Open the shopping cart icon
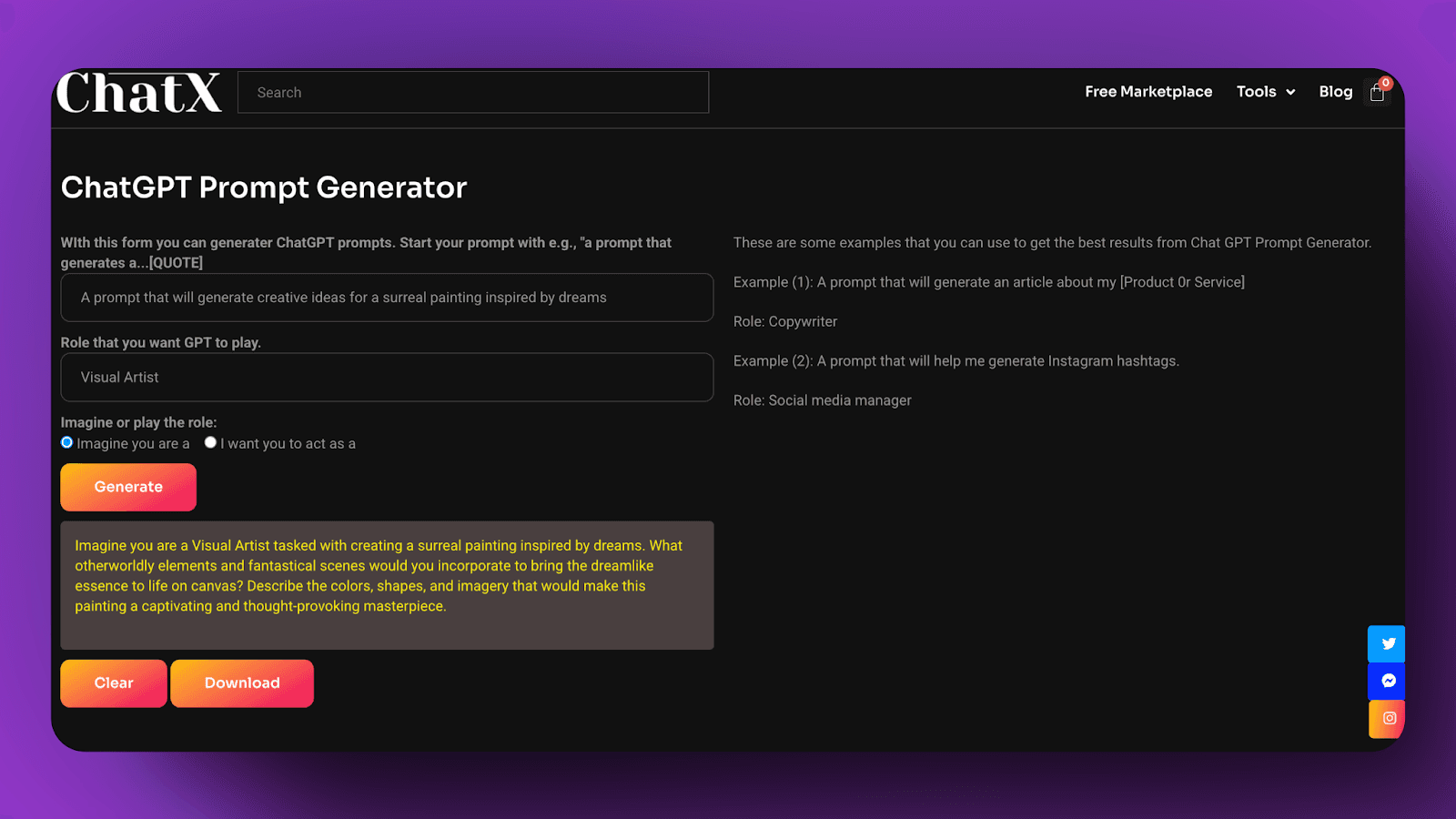This screenshot has height=819, width=1456. [x=1378, y=92]
